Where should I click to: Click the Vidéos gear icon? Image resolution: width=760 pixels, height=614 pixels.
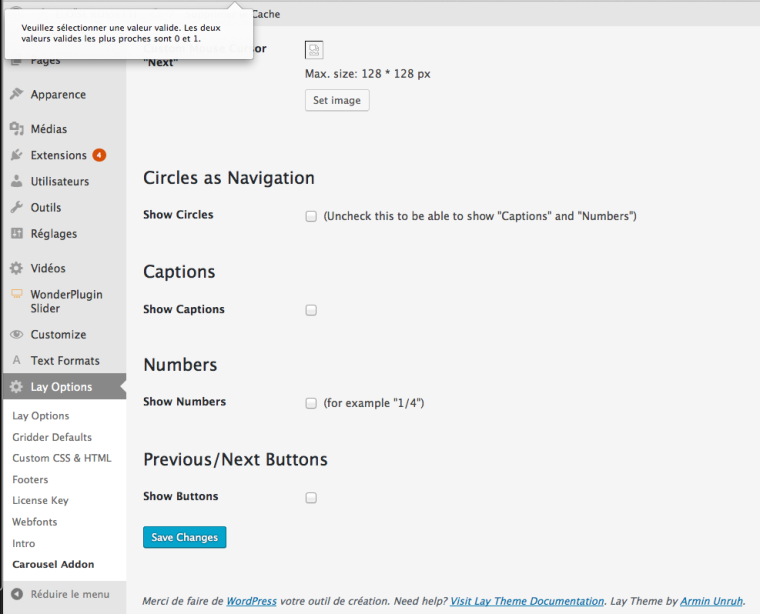[x=16, y=268]
